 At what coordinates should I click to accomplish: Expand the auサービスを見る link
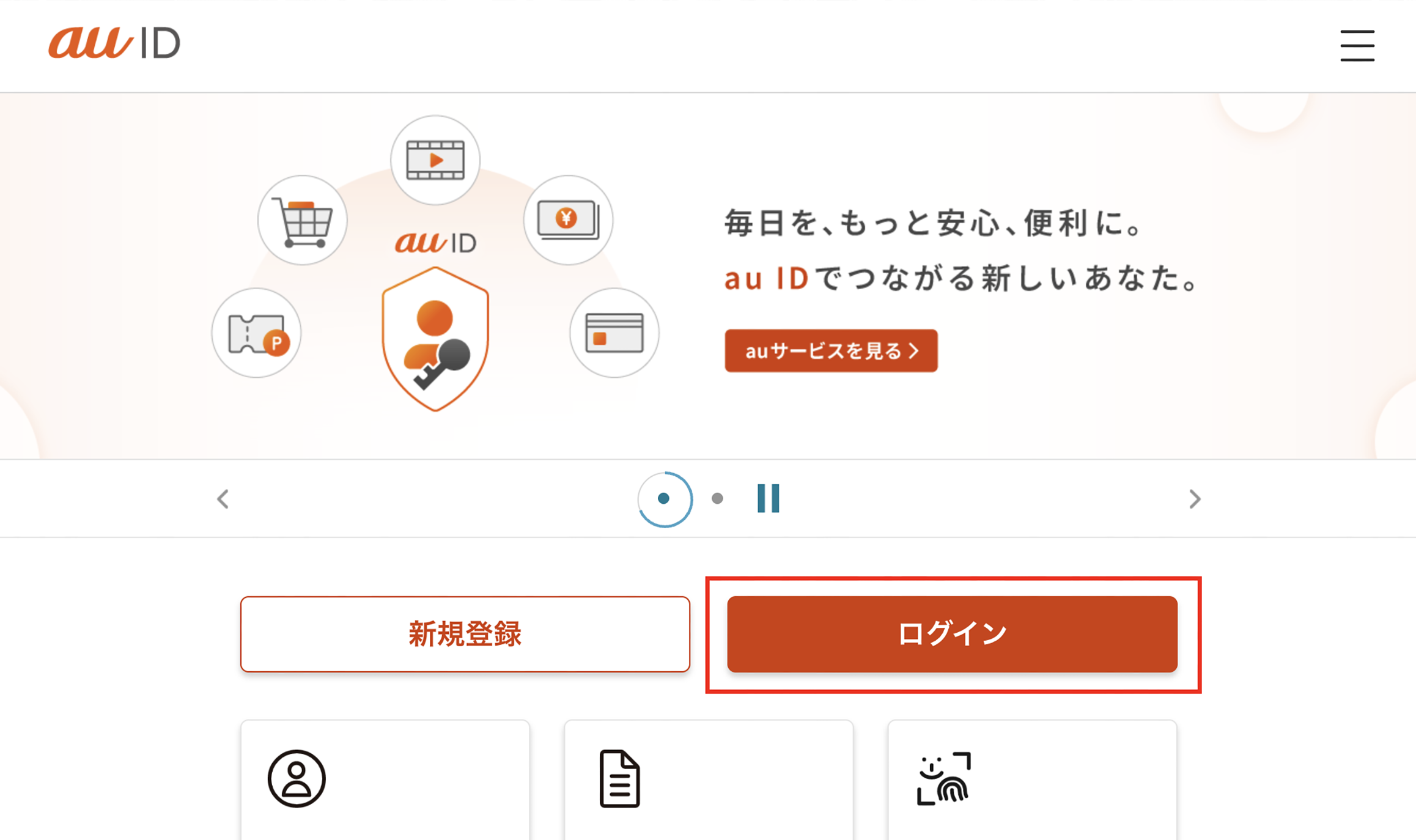point(830,351)
